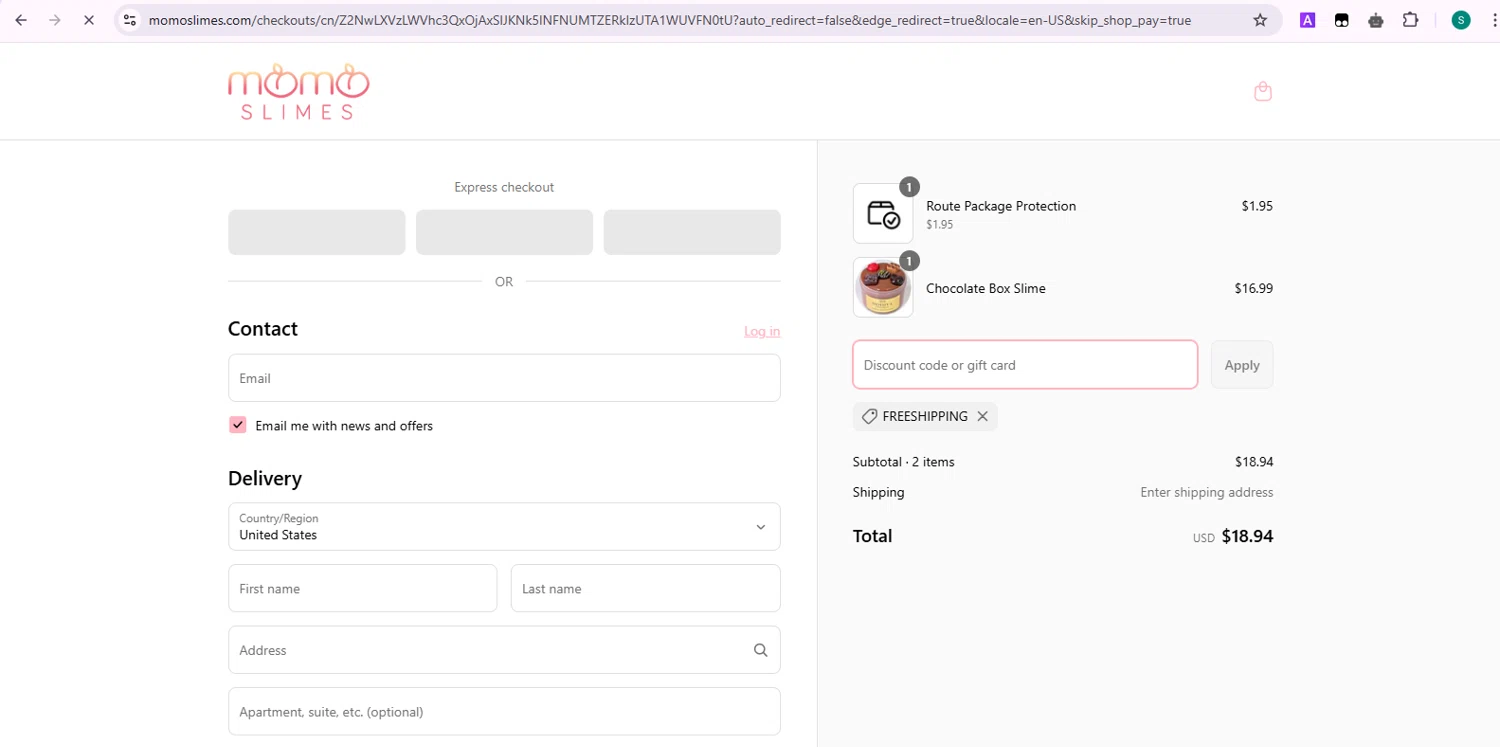Viewport: 1500px width, 747px height.
Task: Click the Route Package Protection icon
Action: 883,213
